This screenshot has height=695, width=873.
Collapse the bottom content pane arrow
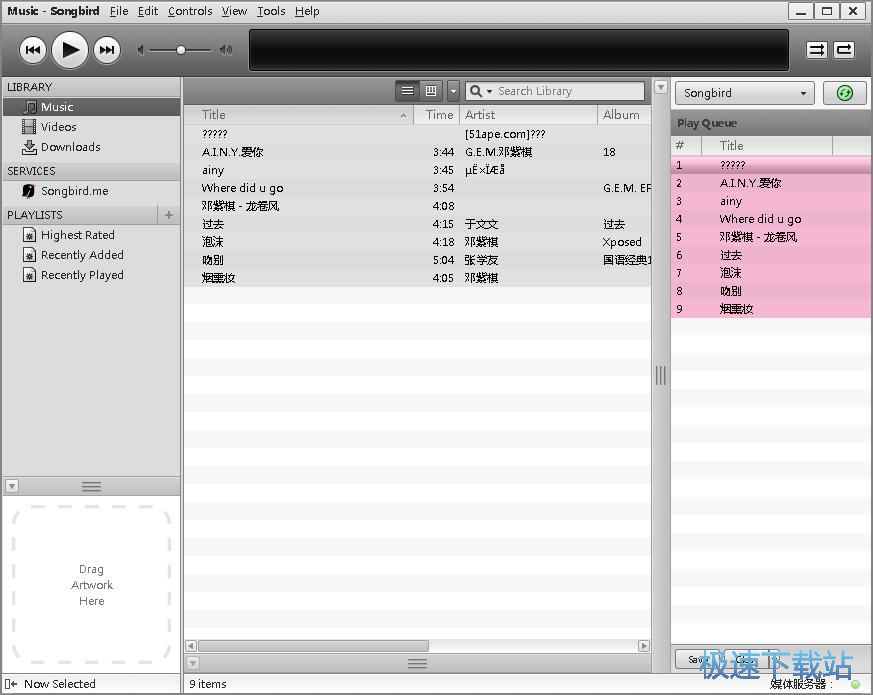coord(193,663)
